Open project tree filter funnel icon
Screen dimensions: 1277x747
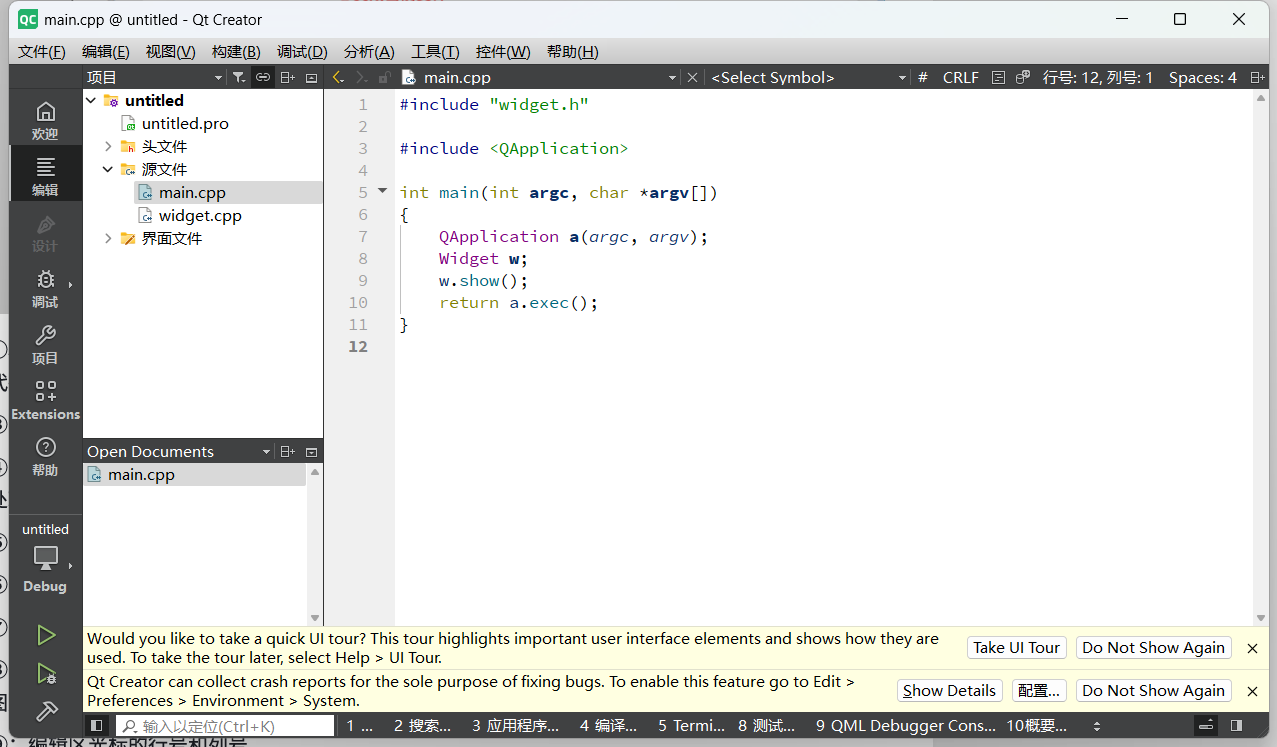pos(238,77)
